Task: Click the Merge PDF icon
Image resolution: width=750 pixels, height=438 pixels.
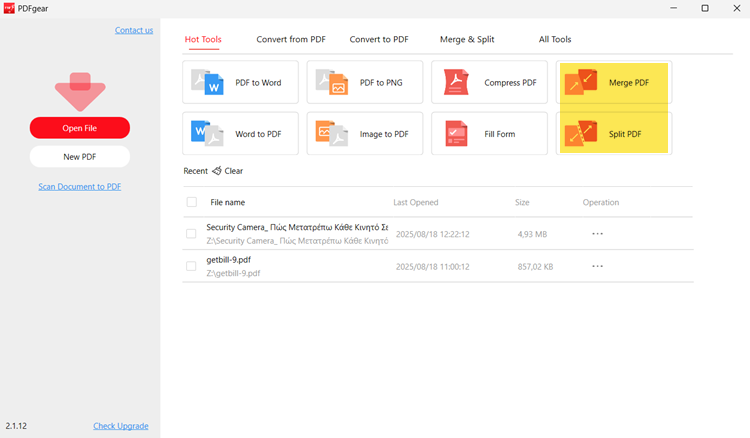Action: (581, 82)
